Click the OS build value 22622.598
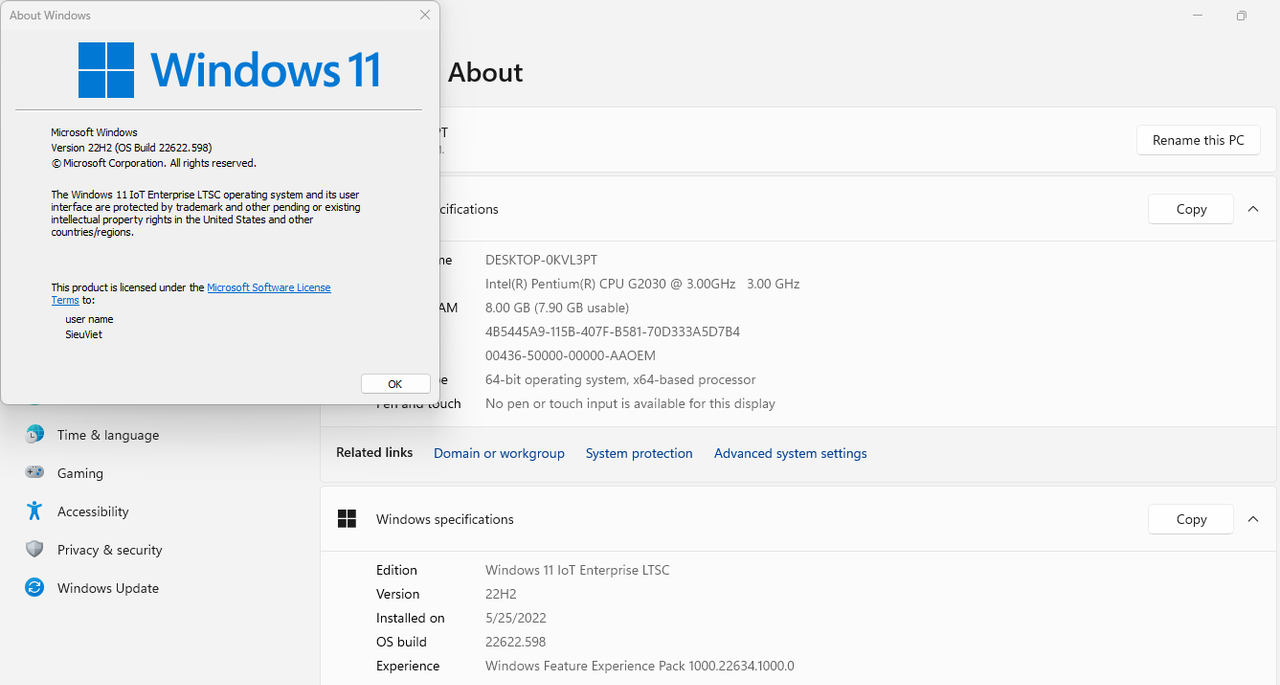 (515, 642)
